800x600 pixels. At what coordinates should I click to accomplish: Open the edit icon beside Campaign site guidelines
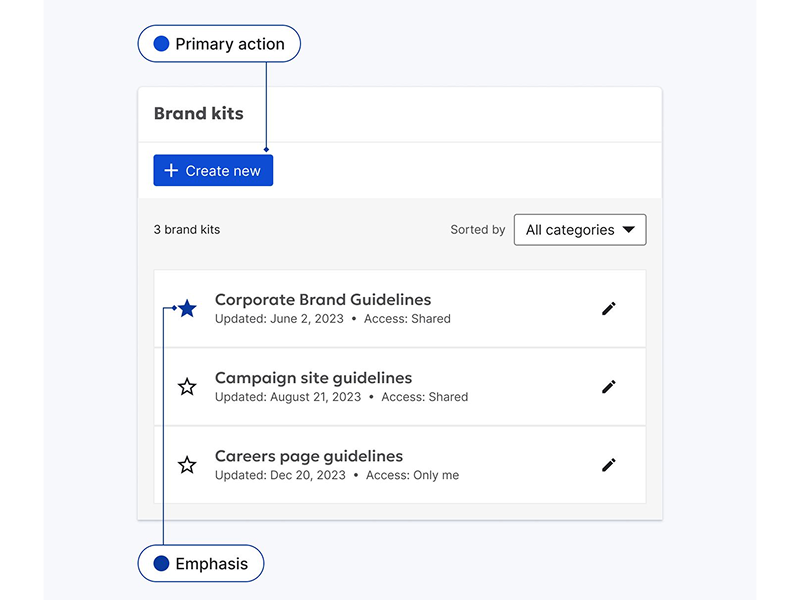609,386
